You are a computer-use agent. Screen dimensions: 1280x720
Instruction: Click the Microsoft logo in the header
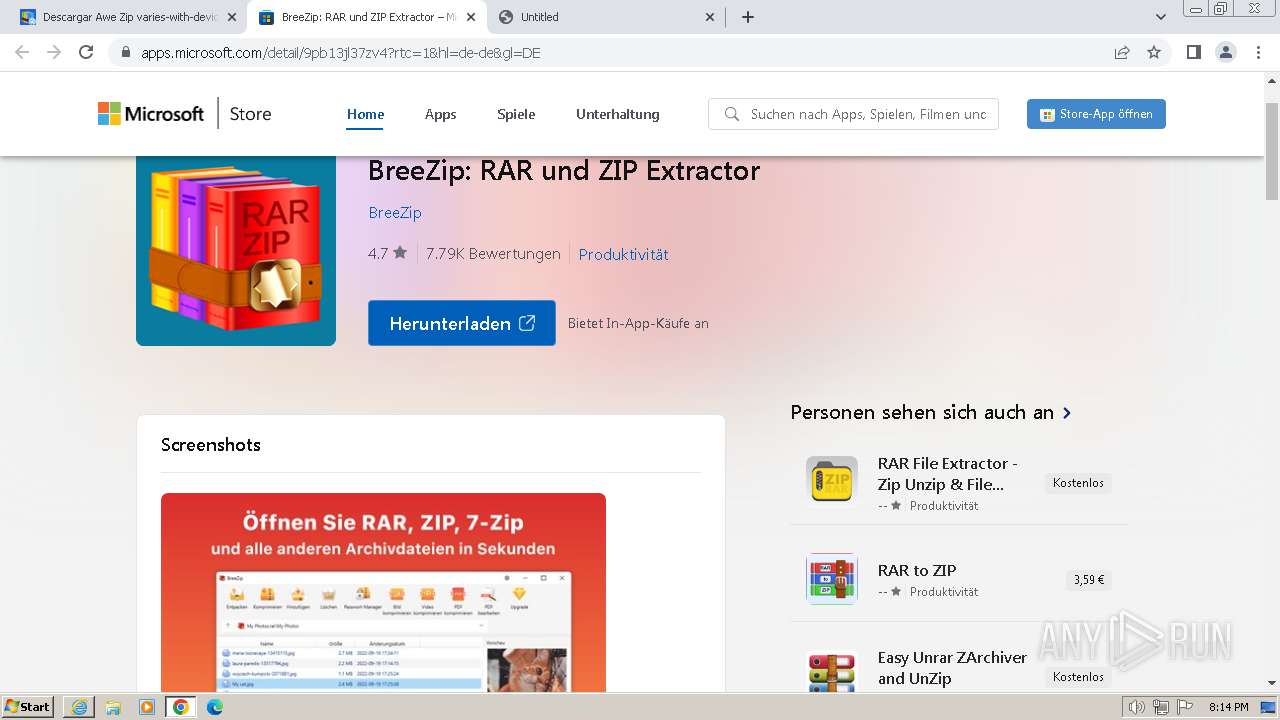click(x=150, y=114)
